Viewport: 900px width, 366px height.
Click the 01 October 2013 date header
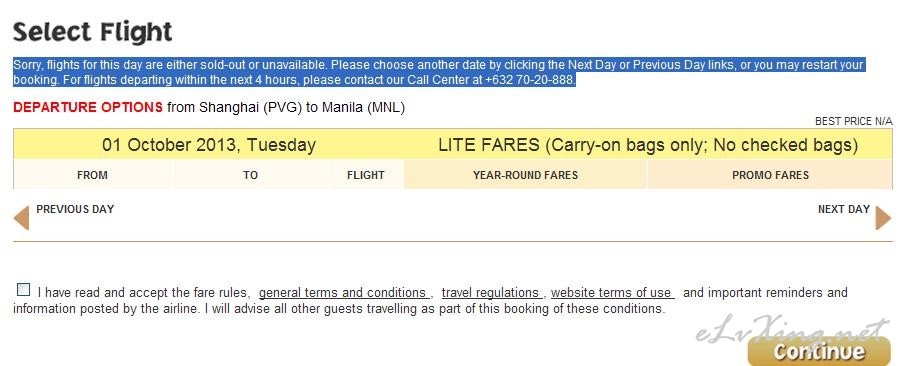(209, 145)
